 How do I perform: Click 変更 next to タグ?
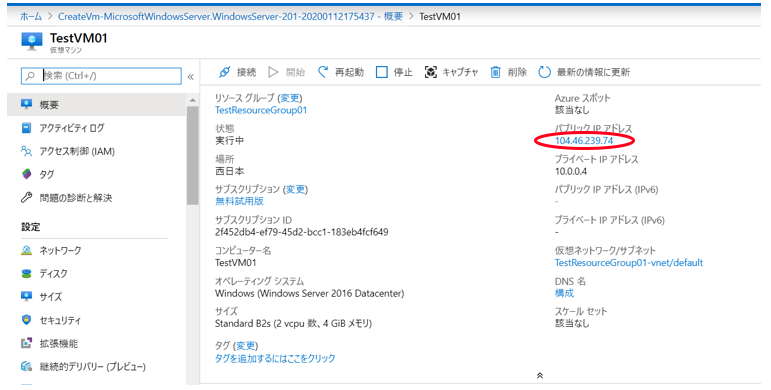pyautogui.click(x=245, y=346)
